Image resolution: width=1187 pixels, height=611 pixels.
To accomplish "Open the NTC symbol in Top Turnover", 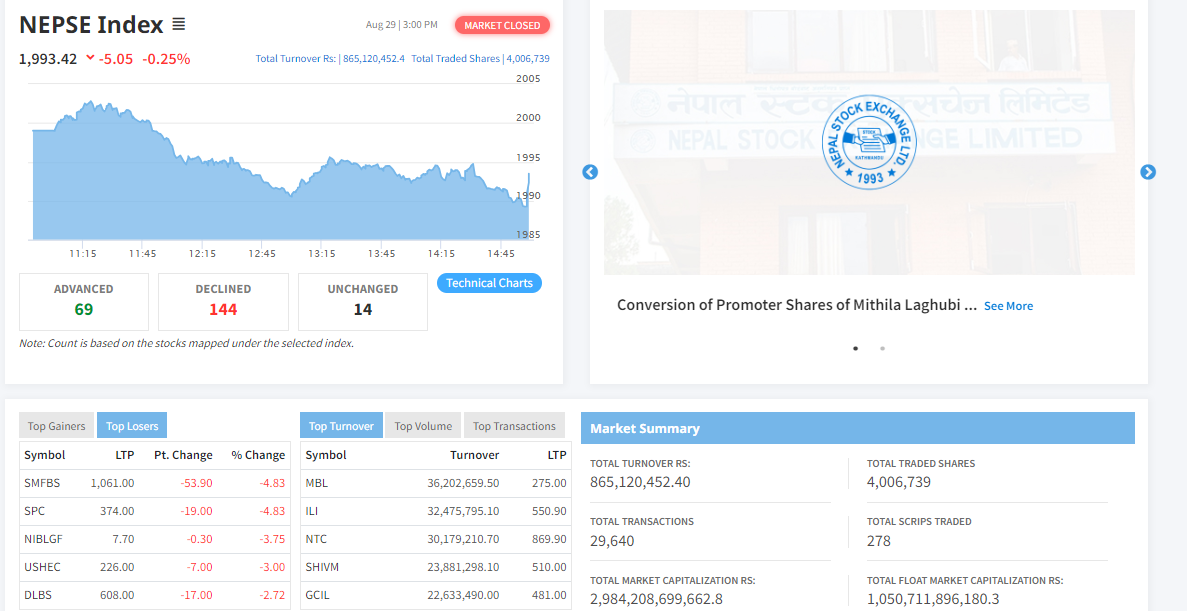I will click(316, 539).
